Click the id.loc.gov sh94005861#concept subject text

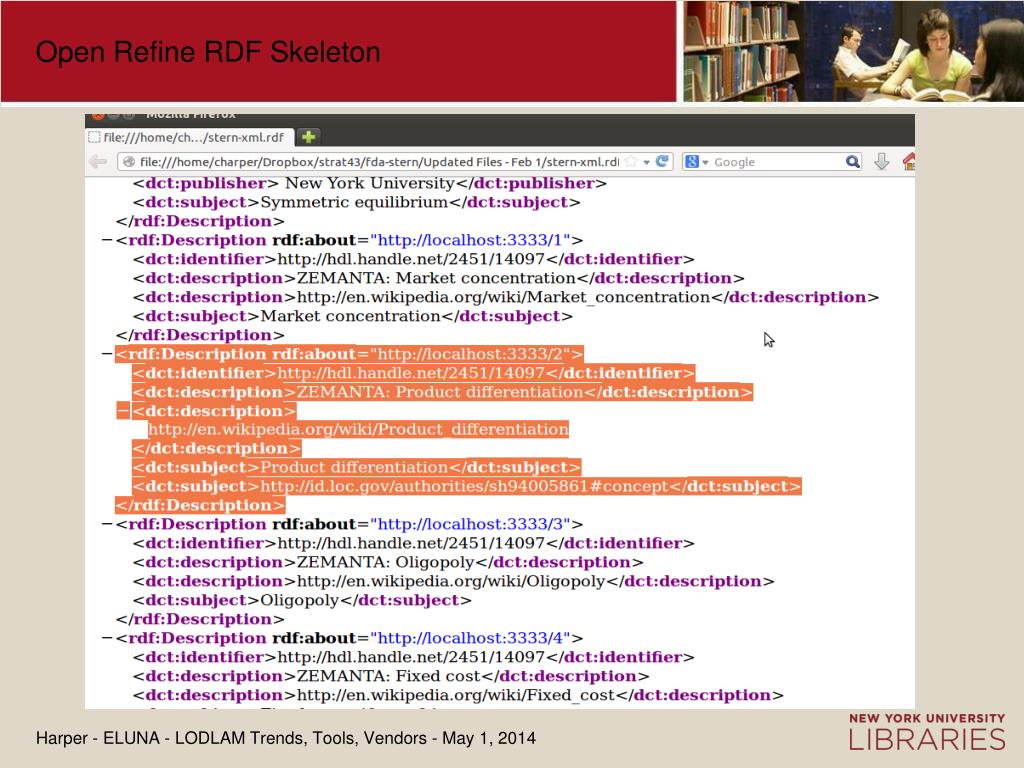tap(464, 487)
